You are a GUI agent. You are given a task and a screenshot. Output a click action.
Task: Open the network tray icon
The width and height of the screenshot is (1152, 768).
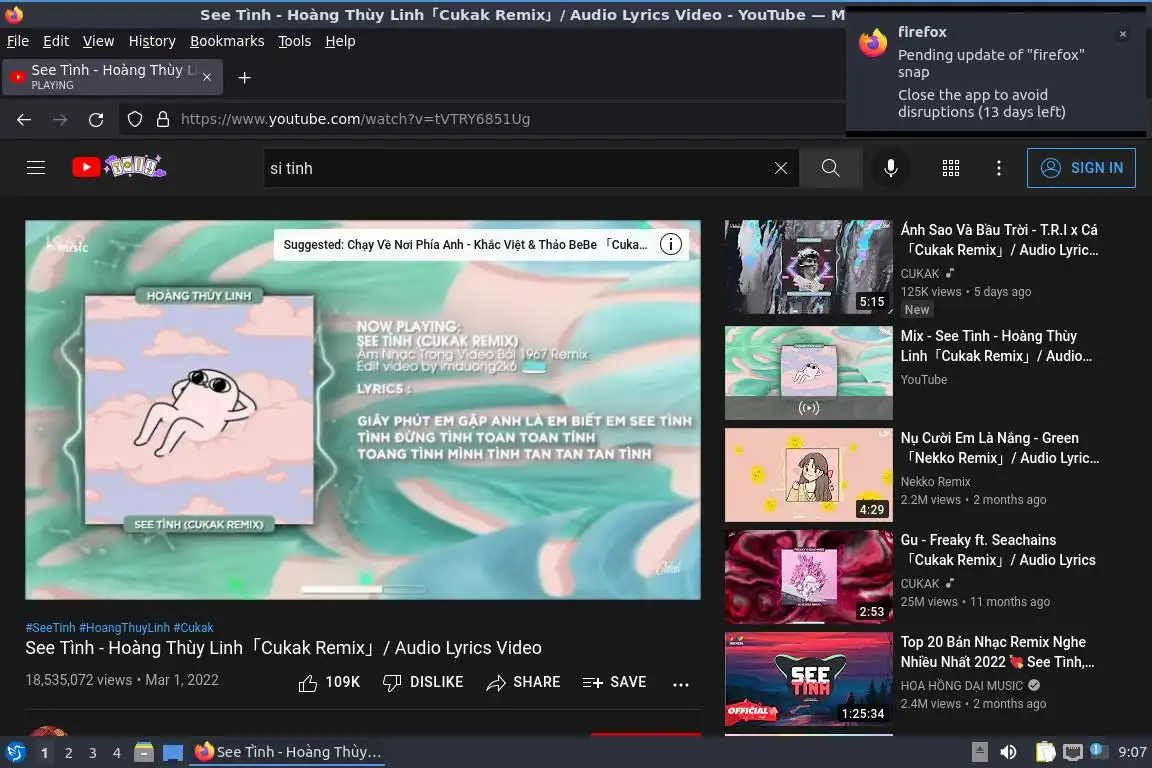point(1073,752)
